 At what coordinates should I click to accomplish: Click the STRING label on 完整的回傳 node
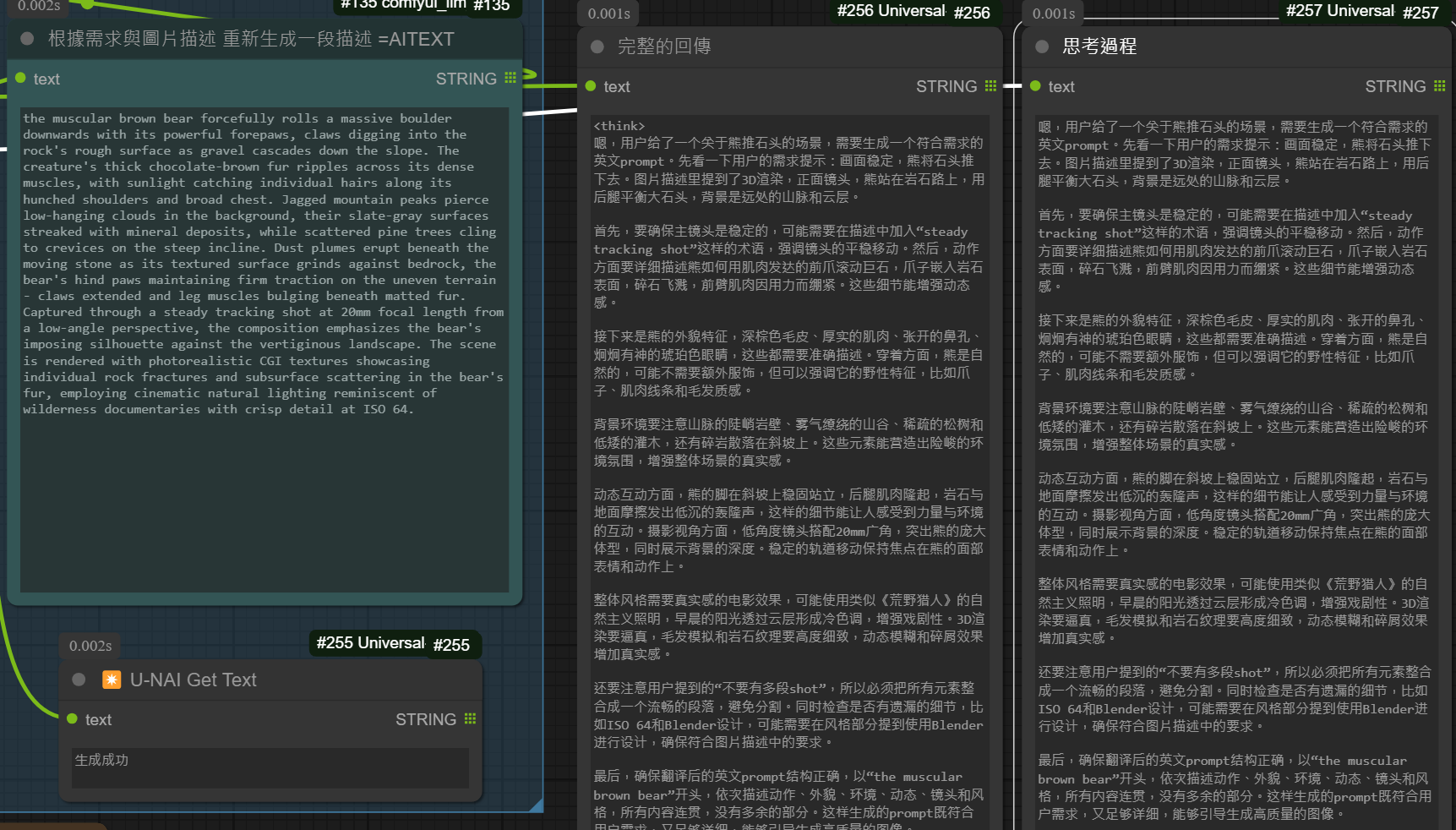pos(946,86)
